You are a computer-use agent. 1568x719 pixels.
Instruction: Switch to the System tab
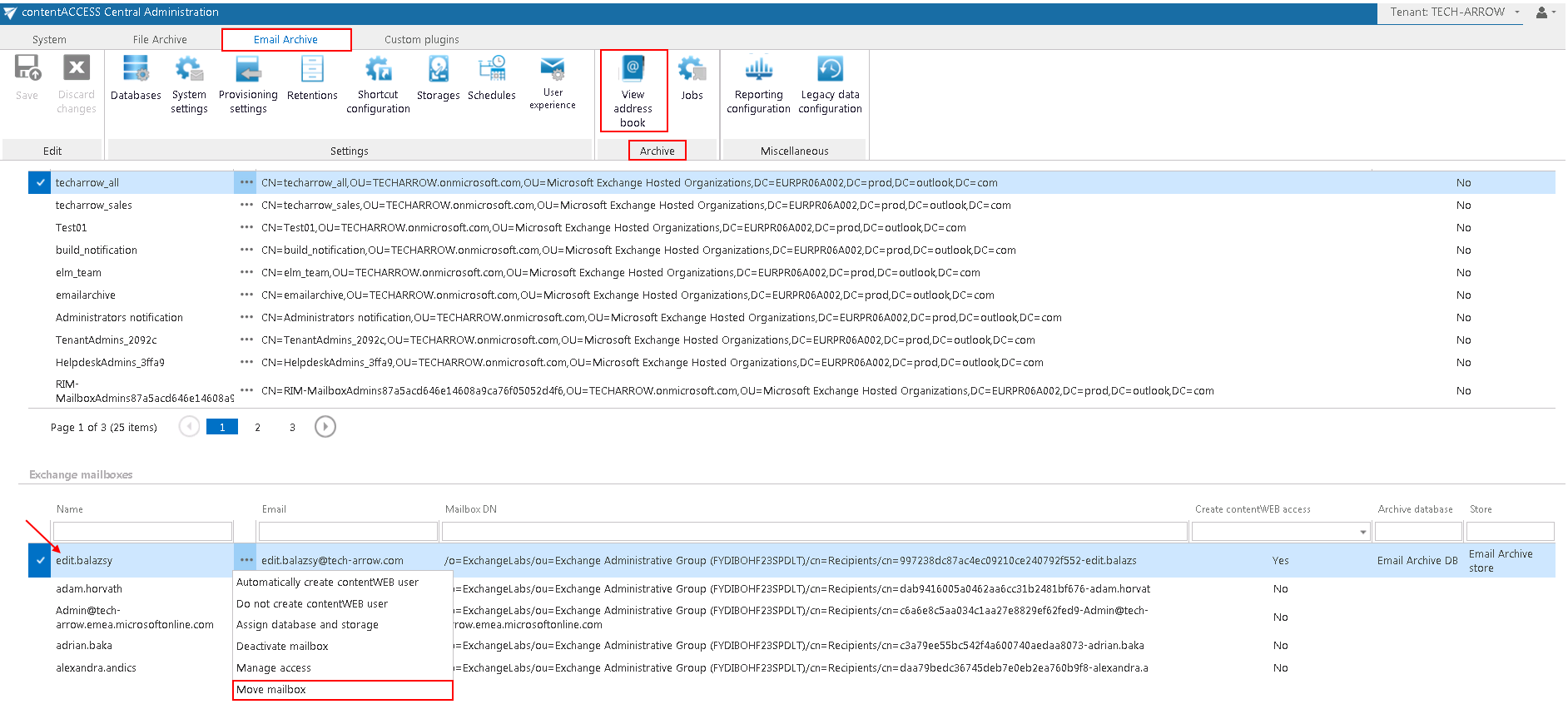pos(49,39)
